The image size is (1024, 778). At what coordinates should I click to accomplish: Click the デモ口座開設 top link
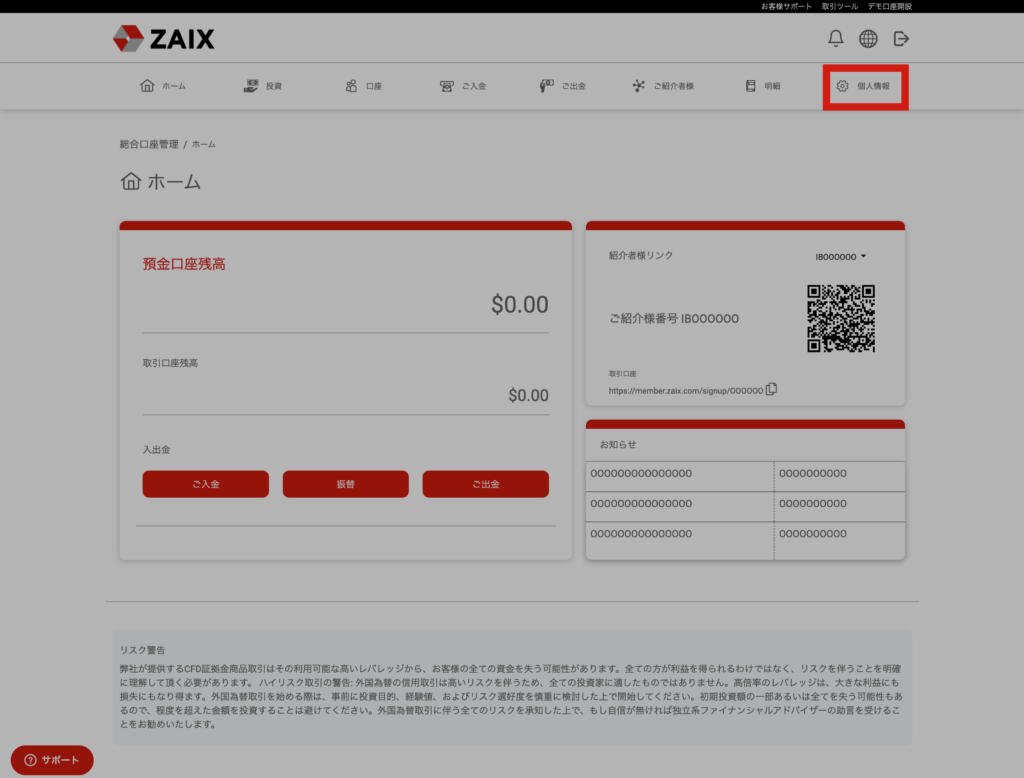[x=889, y=6]
